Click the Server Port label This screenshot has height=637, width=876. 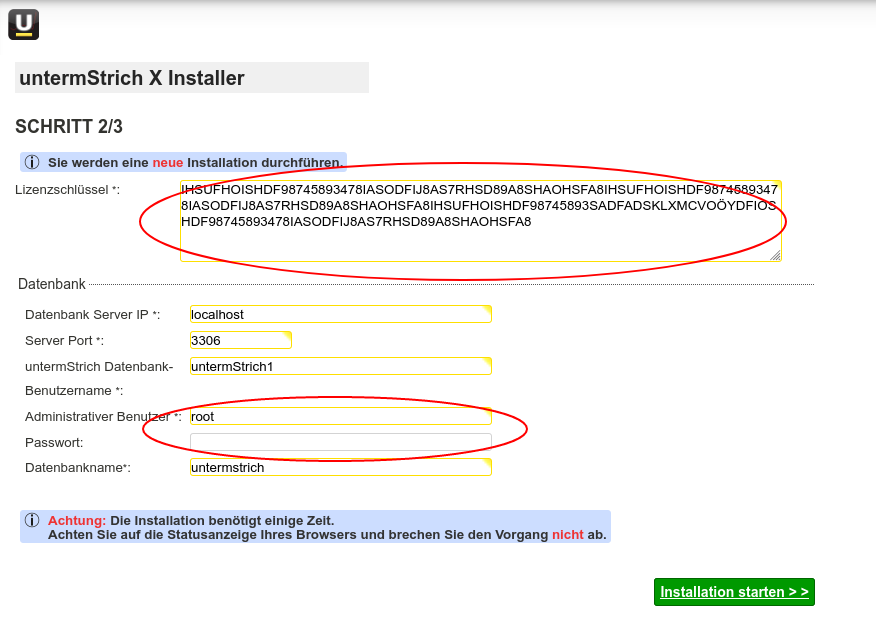click(x=64, y=341)
